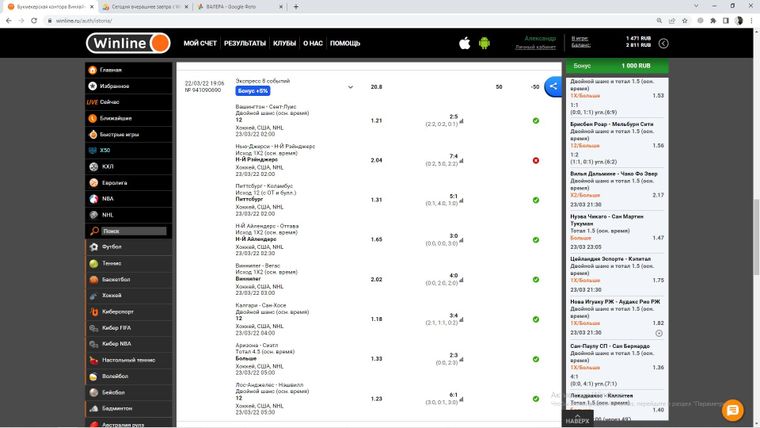
Task: Click the Android app icon
Action: [x=484, y=43]
